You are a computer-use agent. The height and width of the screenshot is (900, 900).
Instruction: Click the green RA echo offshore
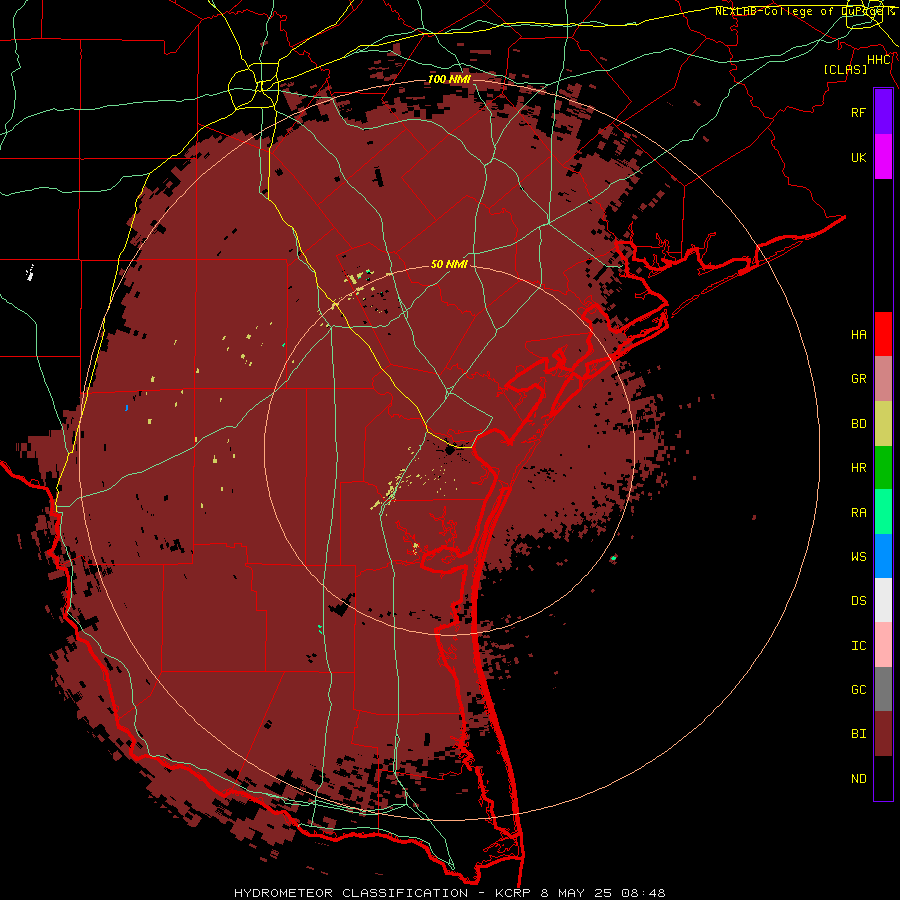click(614, 557)
